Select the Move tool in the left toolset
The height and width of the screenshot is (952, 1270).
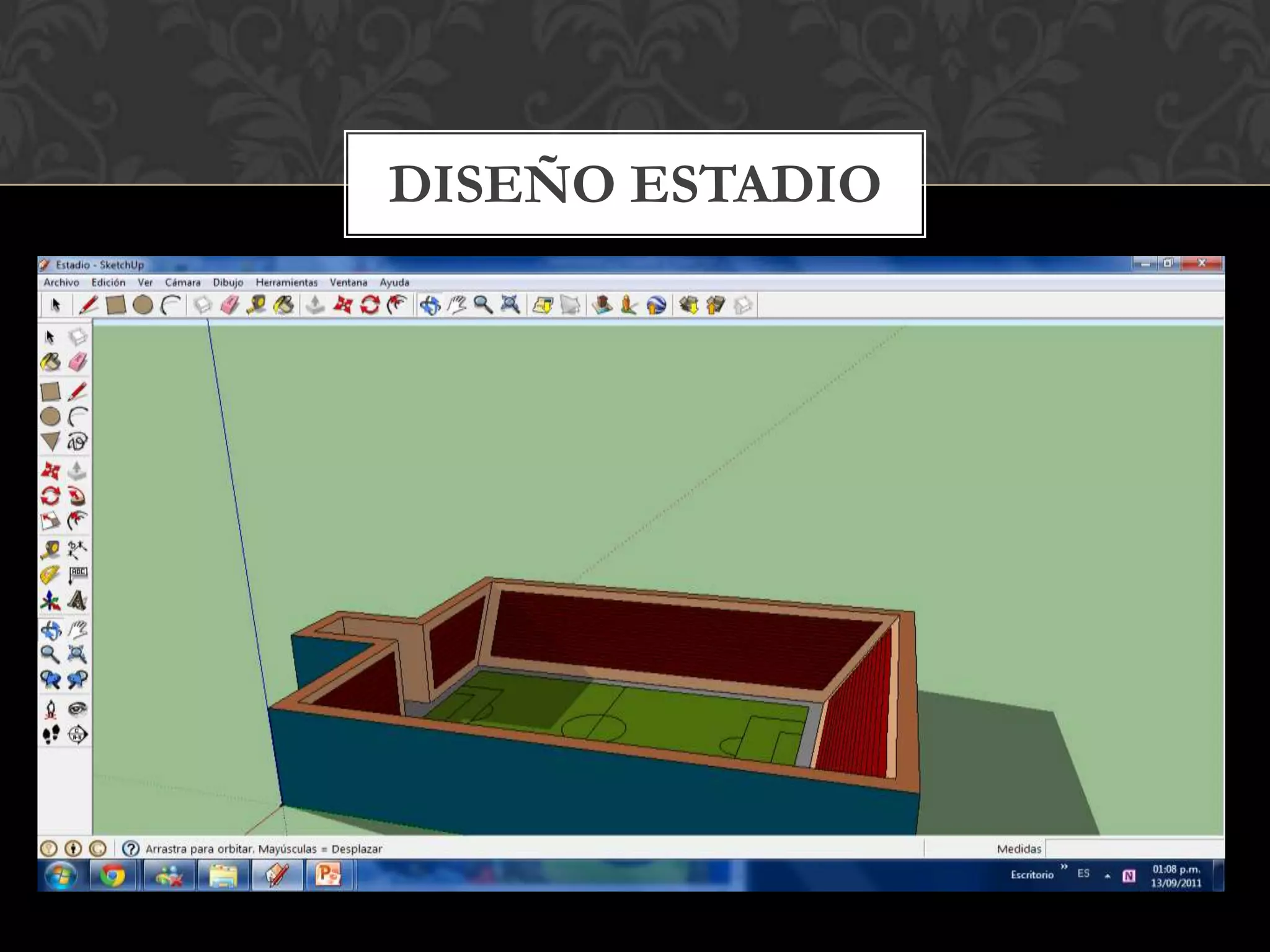[x=50, y=470]
